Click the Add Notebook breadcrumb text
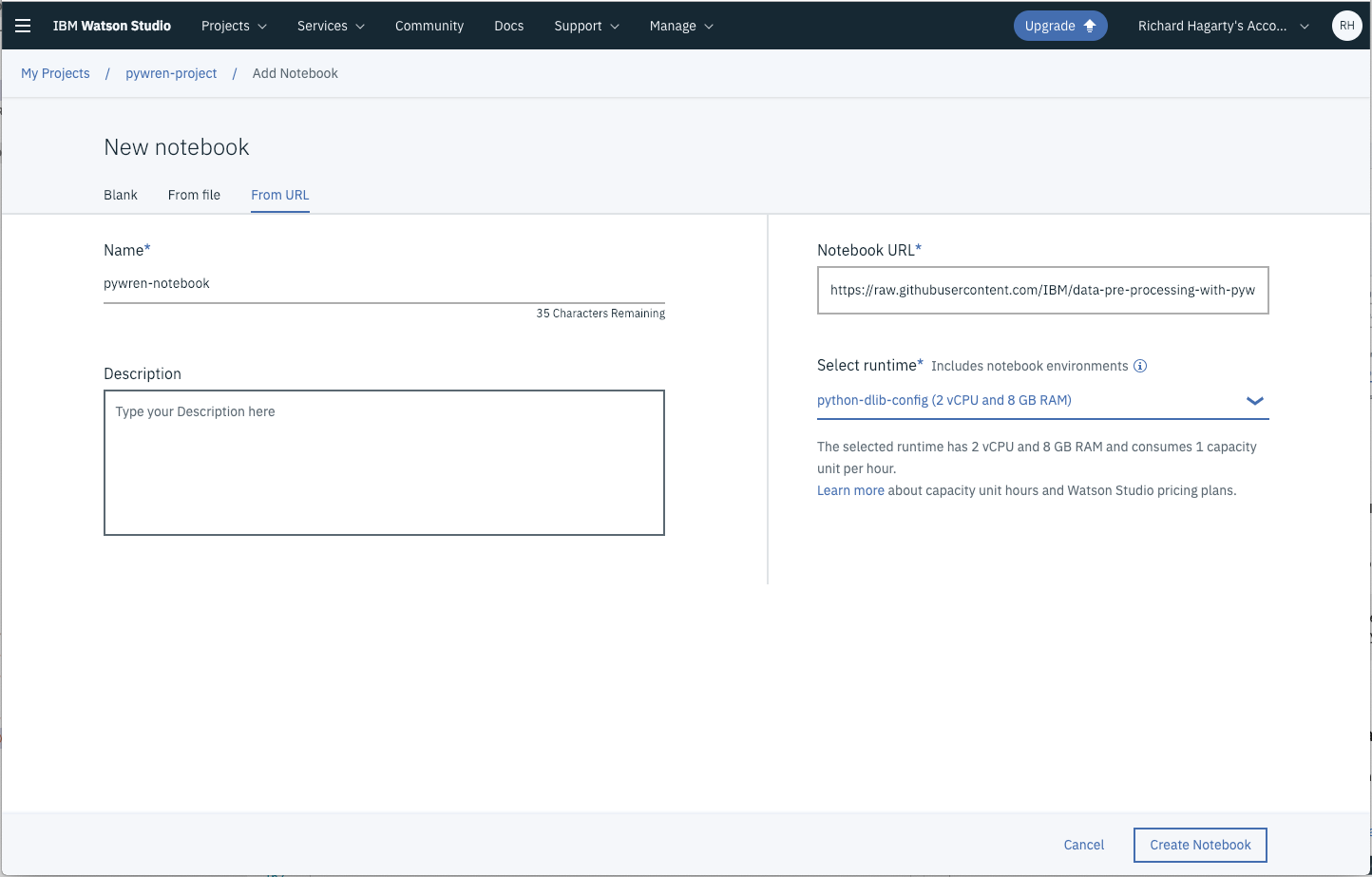 click(x=295, y=73)
